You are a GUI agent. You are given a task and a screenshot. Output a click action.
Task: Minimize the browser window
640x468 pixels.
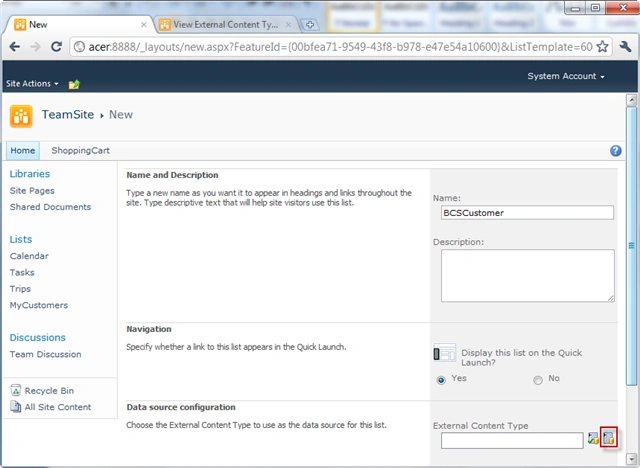click(x=576, y=8)
